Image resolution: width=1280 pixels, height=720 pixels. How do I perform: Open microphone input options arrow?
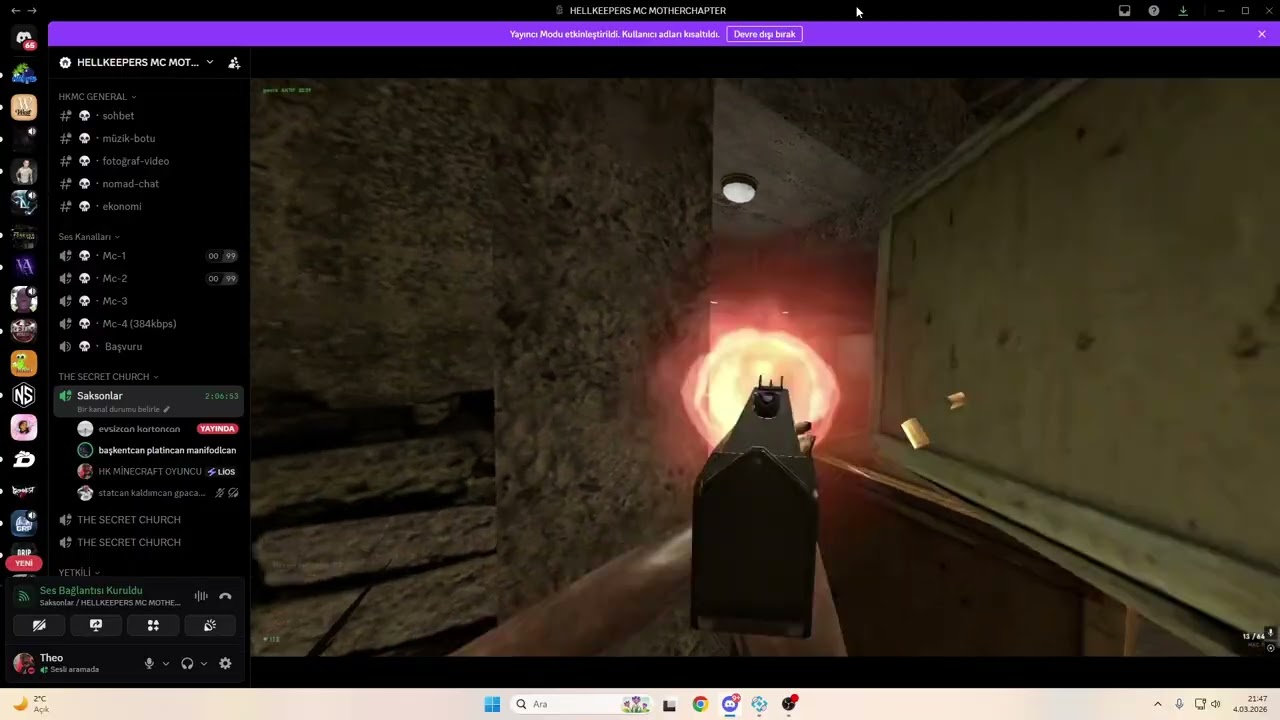click(166, 663)
